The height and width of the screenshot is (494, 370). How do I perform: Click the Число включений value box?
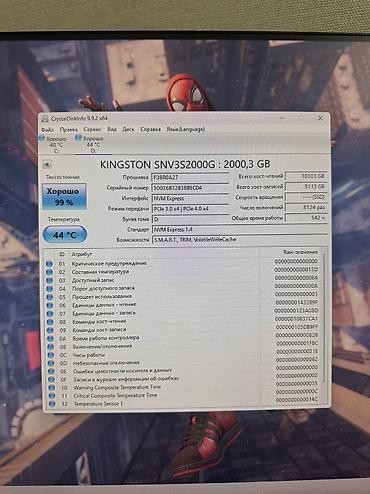[x=306, y=207]
